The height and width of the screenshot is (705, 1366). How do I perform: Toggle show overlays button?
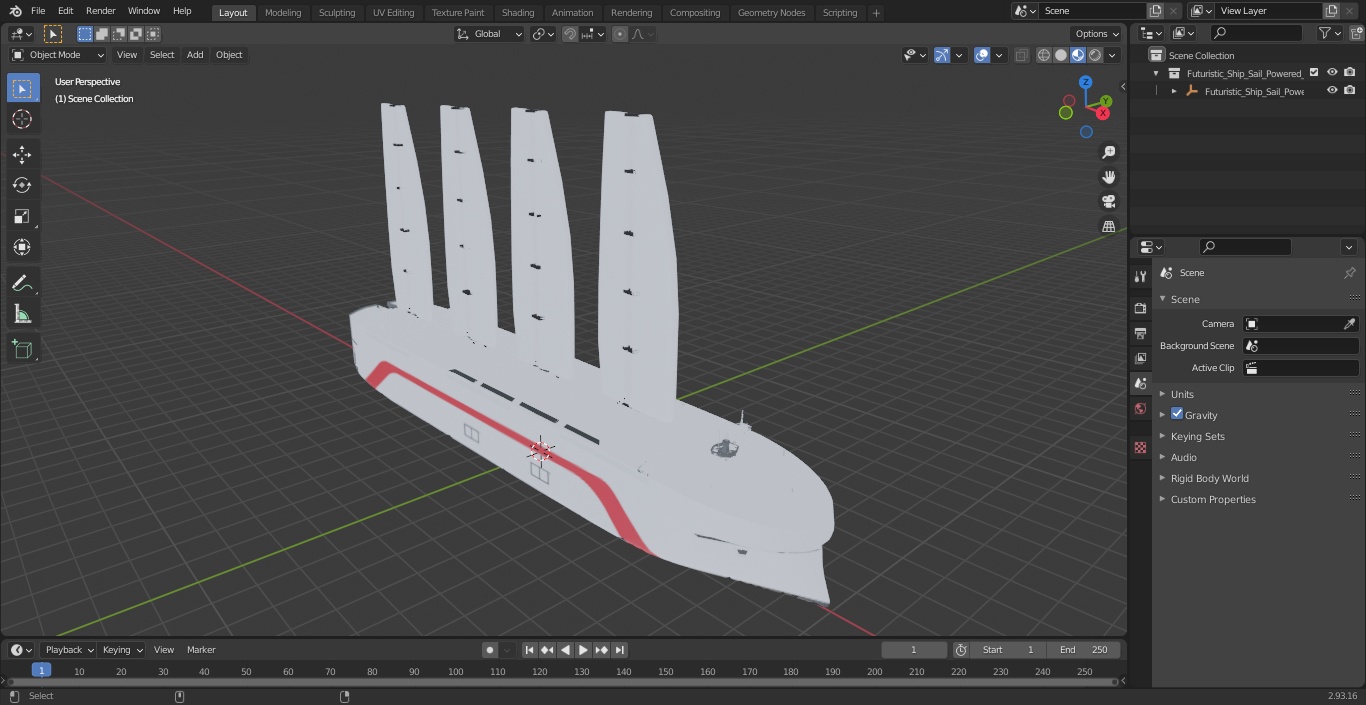pyautogui.click(x=982, y=56)
